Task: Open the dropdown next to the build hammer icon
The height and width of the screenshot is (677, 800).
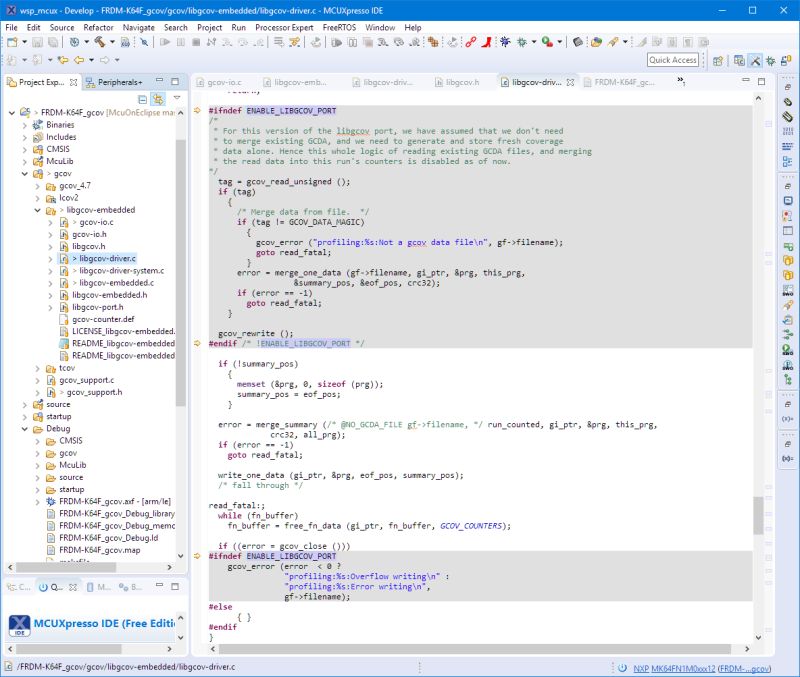Action: point(112,44)
